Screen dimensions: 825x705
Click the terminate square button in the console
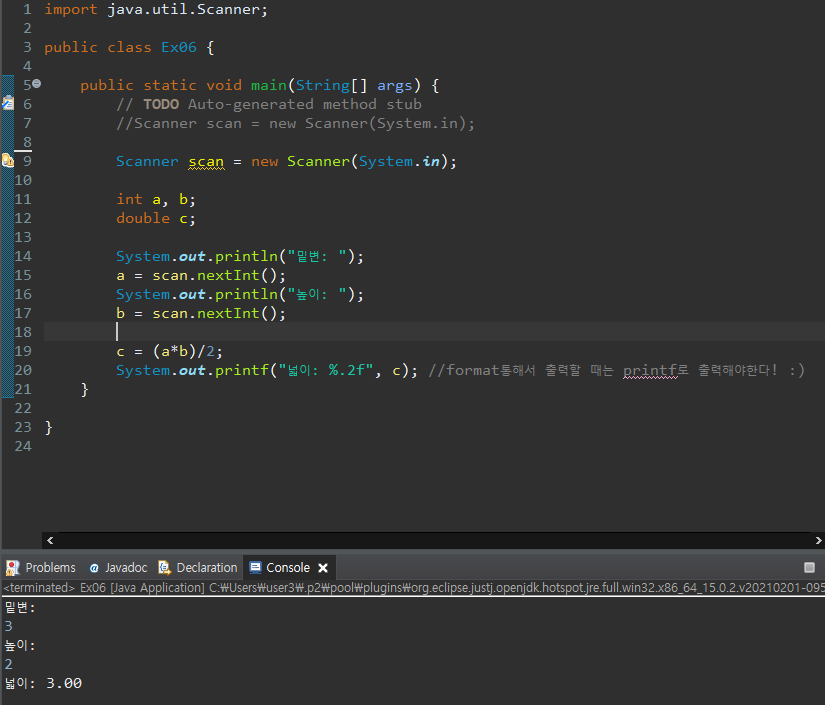tap(809, 568)
